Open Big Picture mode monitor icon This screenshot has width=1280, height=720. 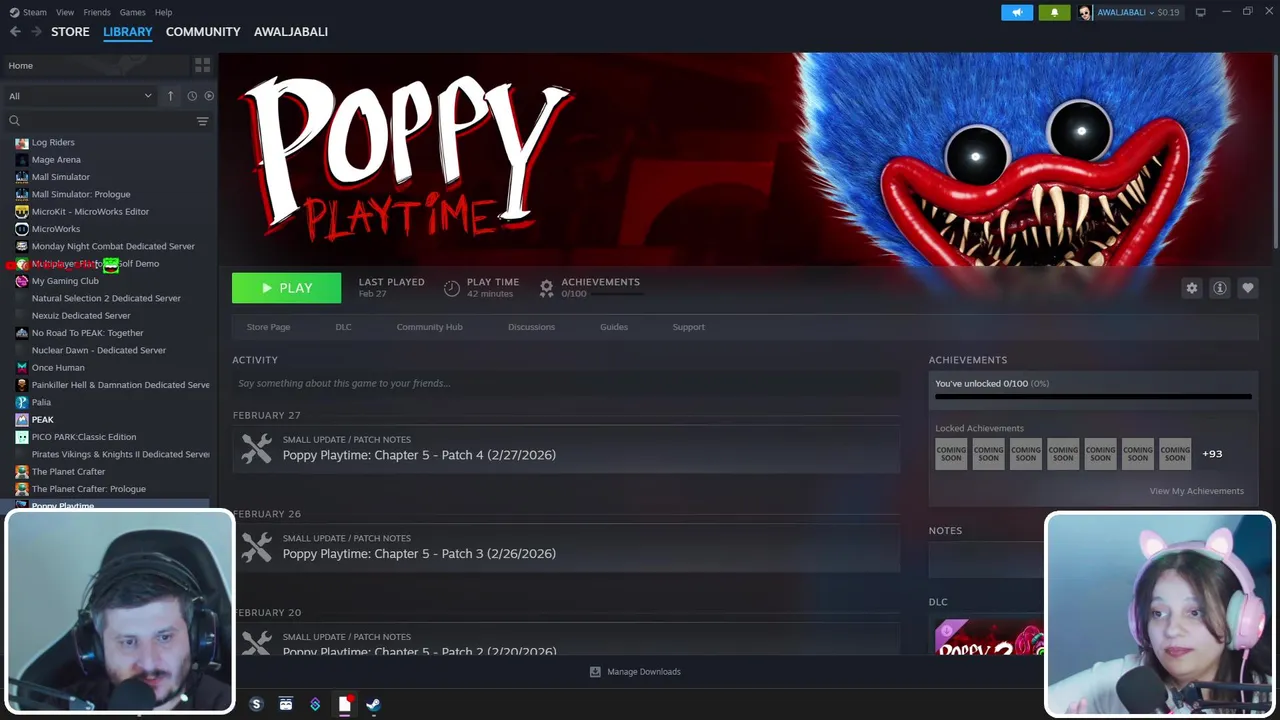1200,12
